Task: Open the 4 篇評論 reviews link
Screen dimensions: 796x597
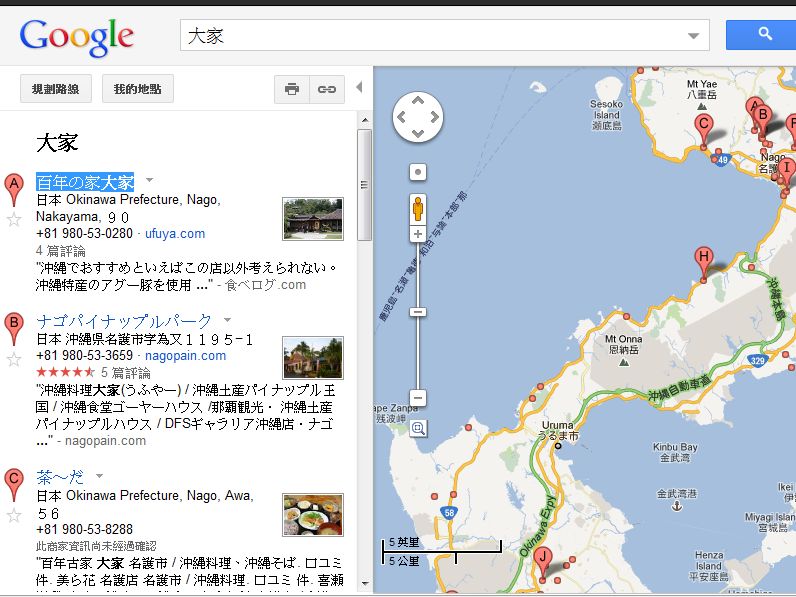Action: coord(60,251)
